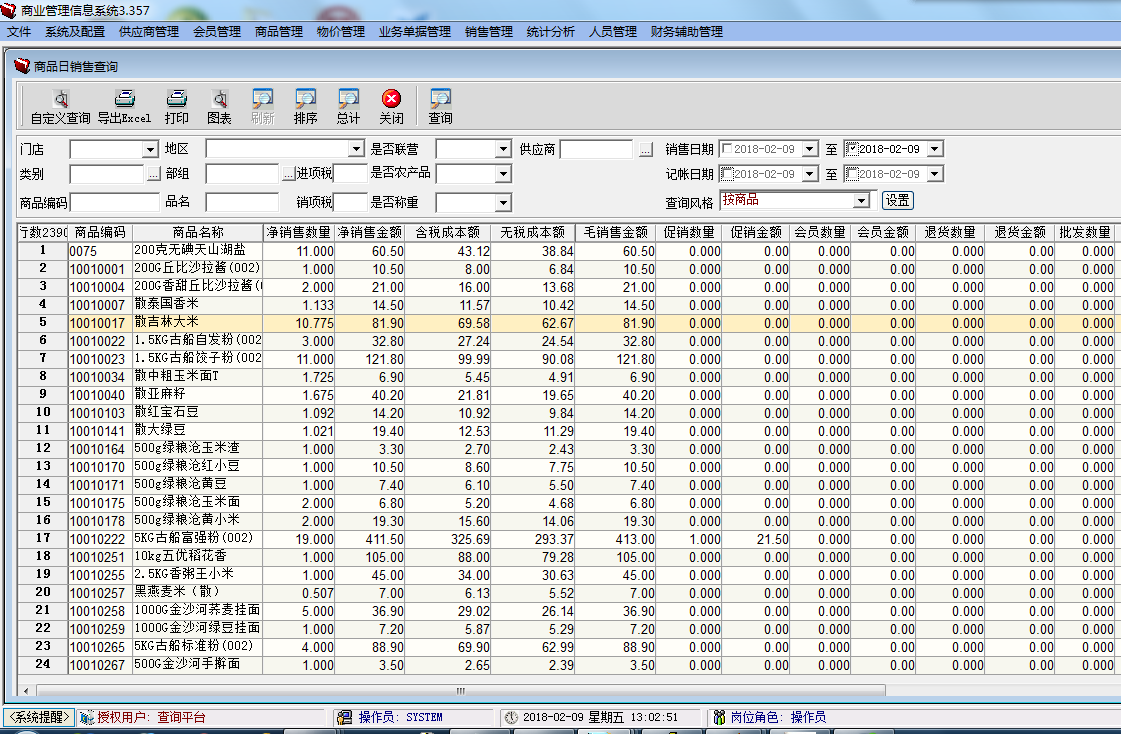
Task: Open 记帐日期 start date picker arrow
Action: (809, 174)
